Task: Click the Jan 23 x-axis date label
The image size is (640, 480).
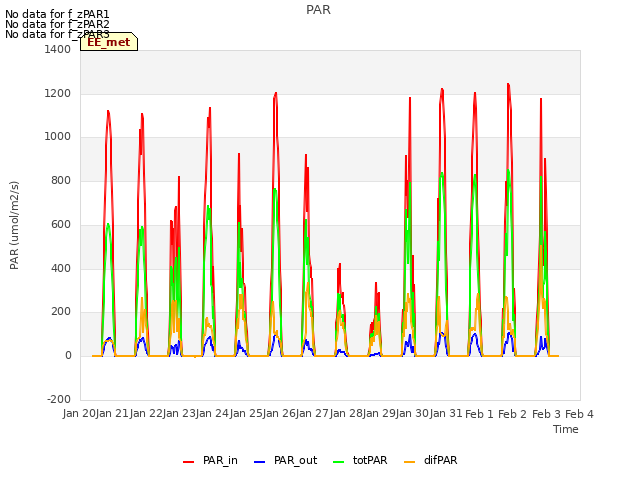Action: click(x=179, y=414)
